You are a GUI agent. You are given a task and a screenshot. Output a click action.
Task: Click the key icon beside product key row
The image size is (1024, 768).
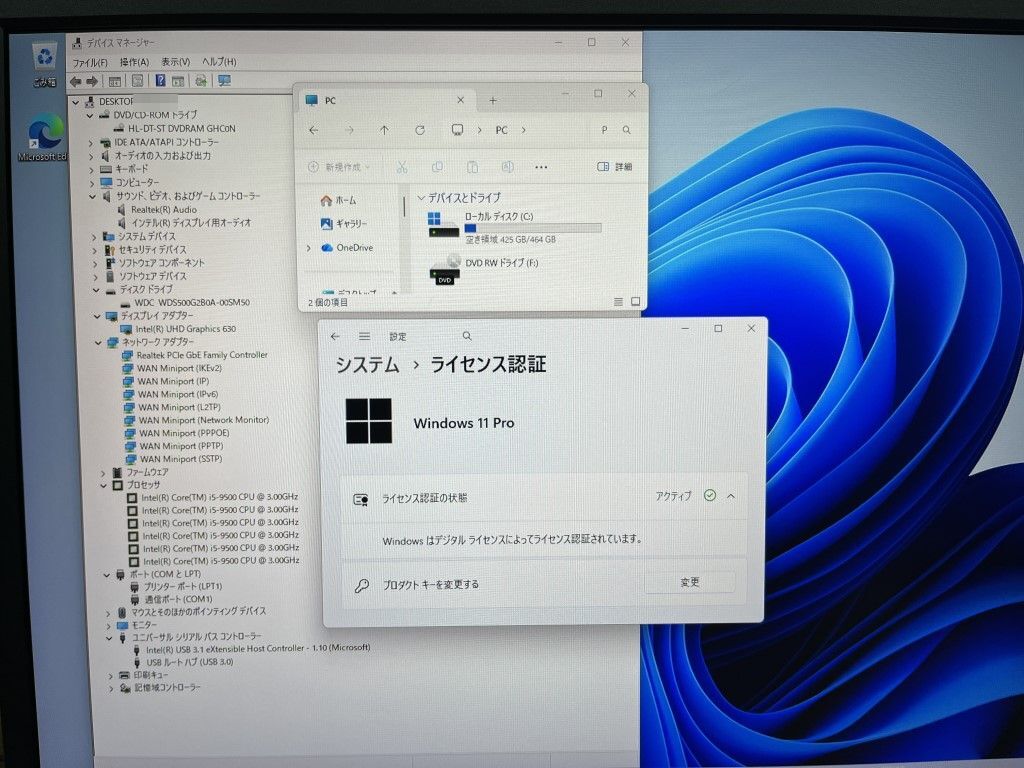click(x=361, y=585)
